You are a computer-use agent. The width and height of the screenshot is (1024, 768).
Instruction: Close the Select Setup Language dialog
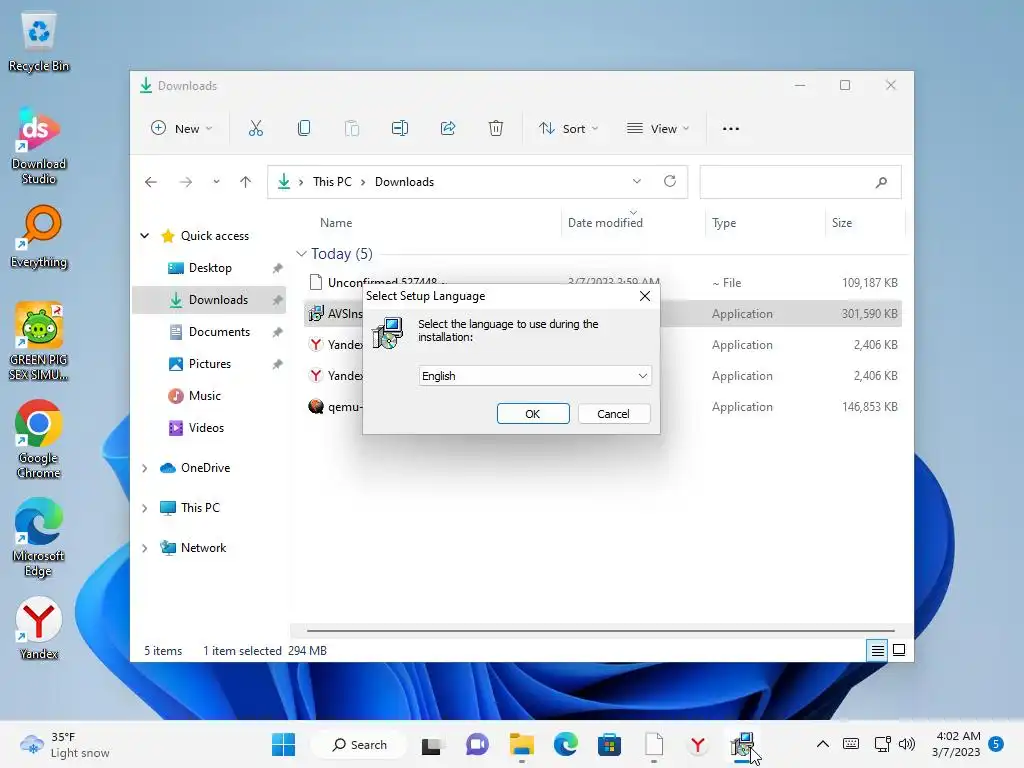point(645,296)
